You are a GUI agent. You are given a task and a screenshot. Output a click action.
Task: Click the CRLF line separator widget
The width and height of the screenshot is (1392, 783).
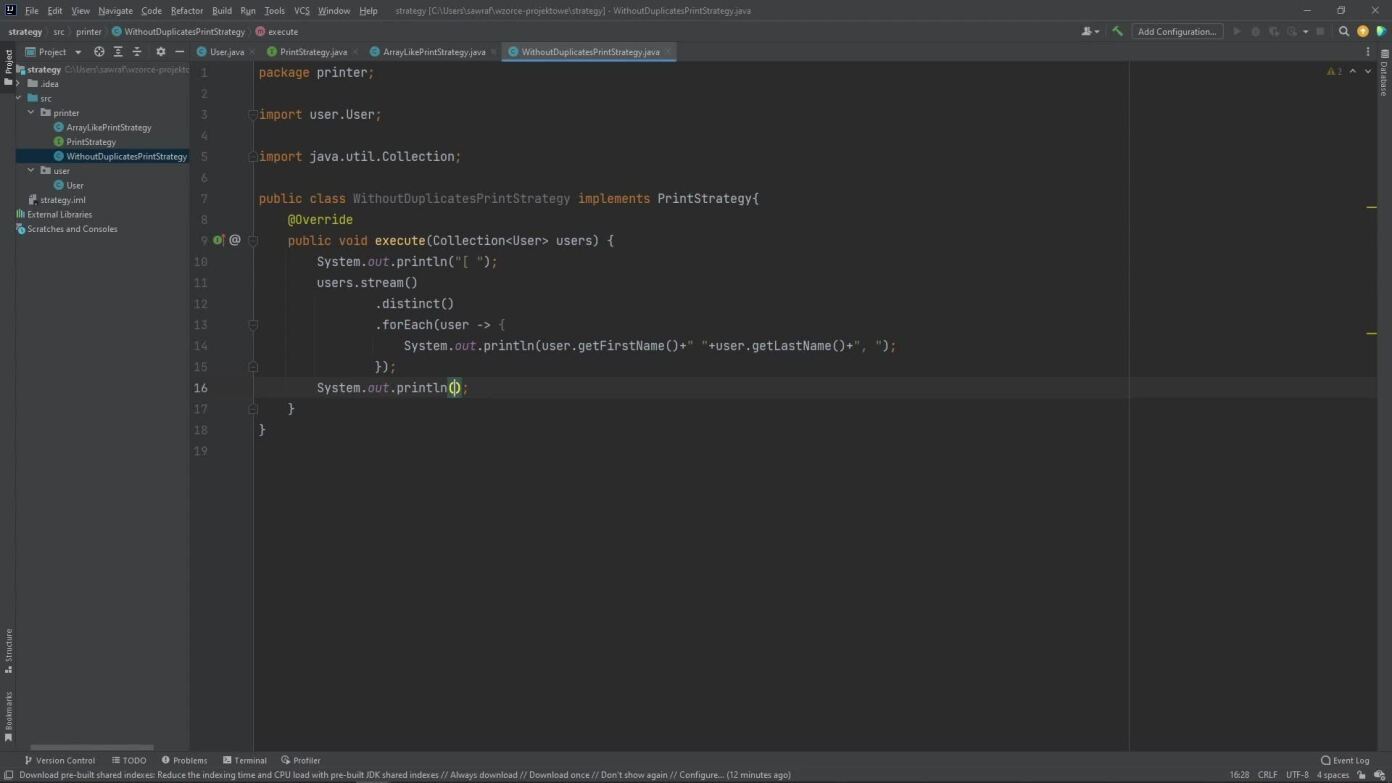pos(1267,775)
